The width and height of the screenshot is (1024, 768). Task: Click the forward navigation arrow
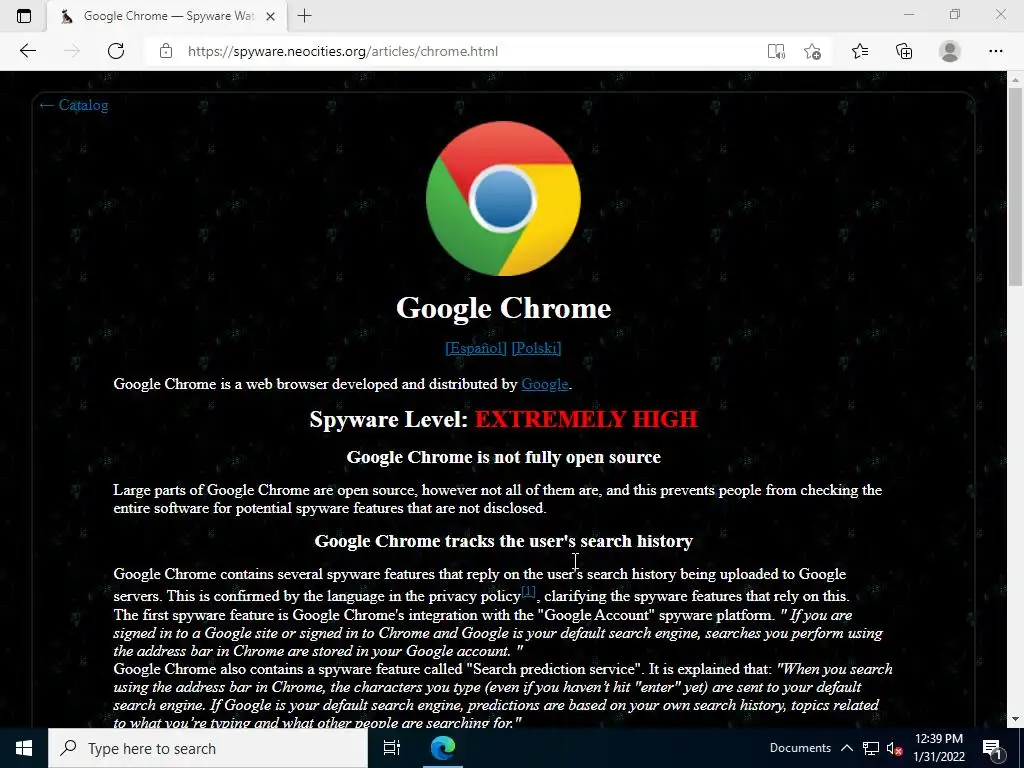(x=72, y=51)
